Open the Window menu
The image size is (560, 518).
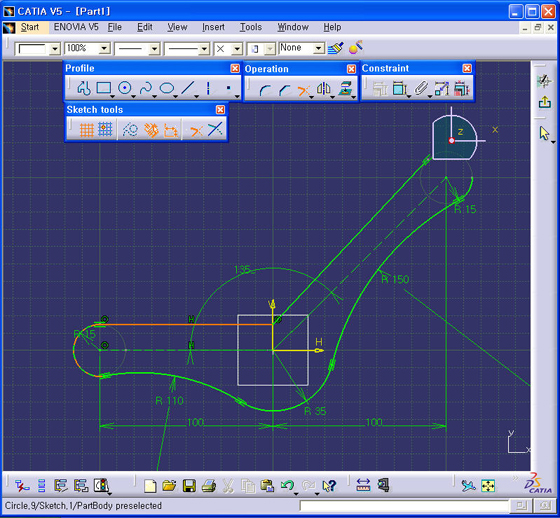point(293,27)
